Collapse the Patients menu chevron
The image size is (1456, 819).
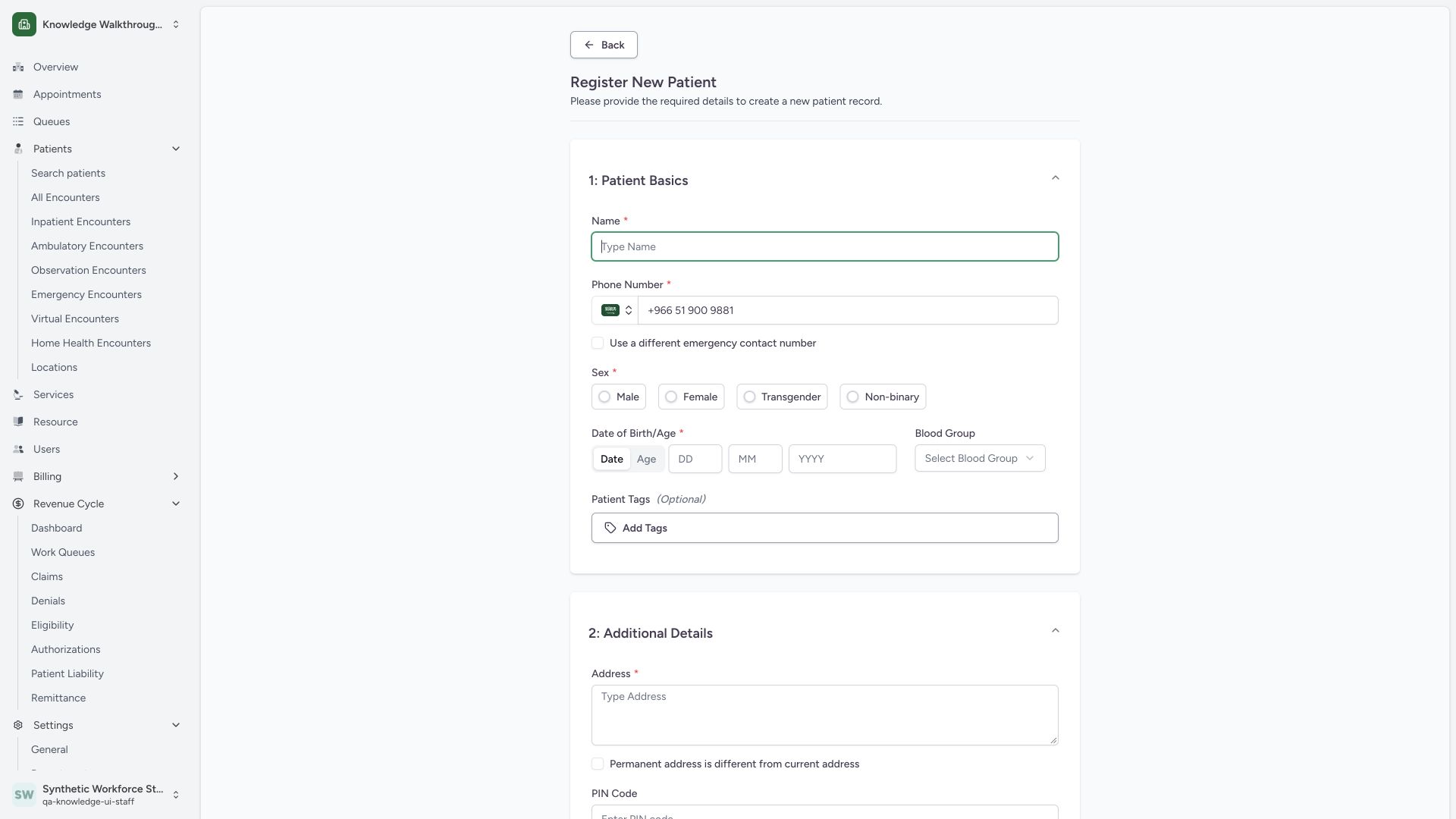[x=176, y=149]
